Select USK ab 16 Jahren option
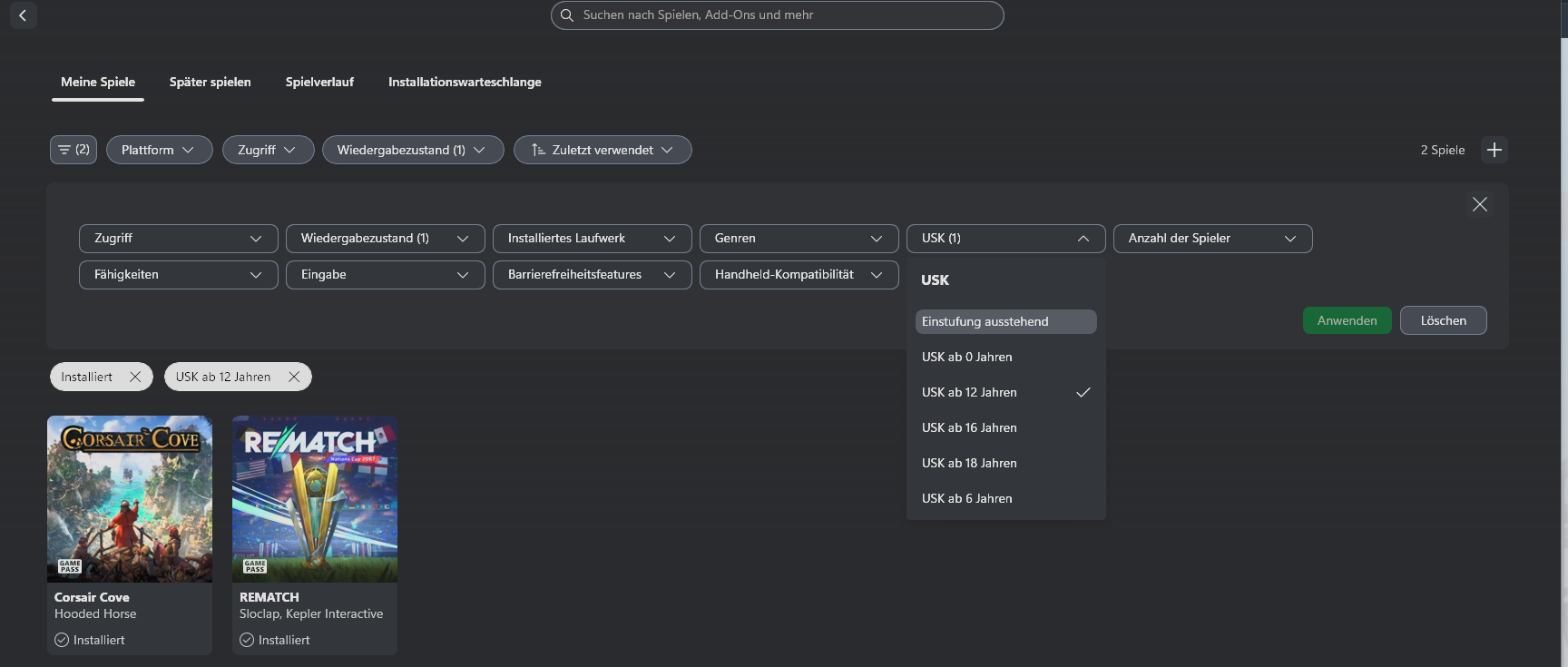Viewport: 1568px width, 667px height. pos(1006,427)
